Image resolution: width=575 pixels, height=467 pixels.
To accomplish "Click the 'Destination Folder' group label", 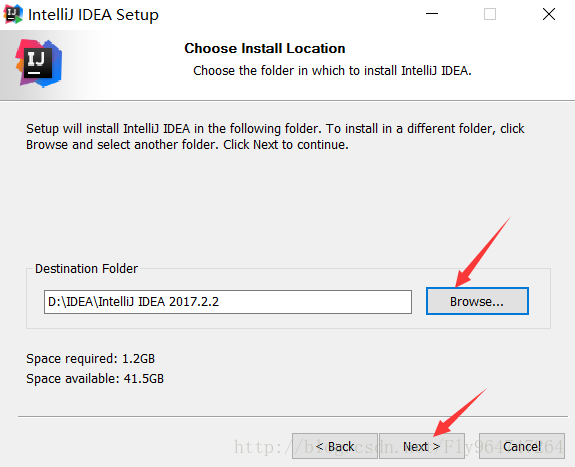I will click(86, 269).
